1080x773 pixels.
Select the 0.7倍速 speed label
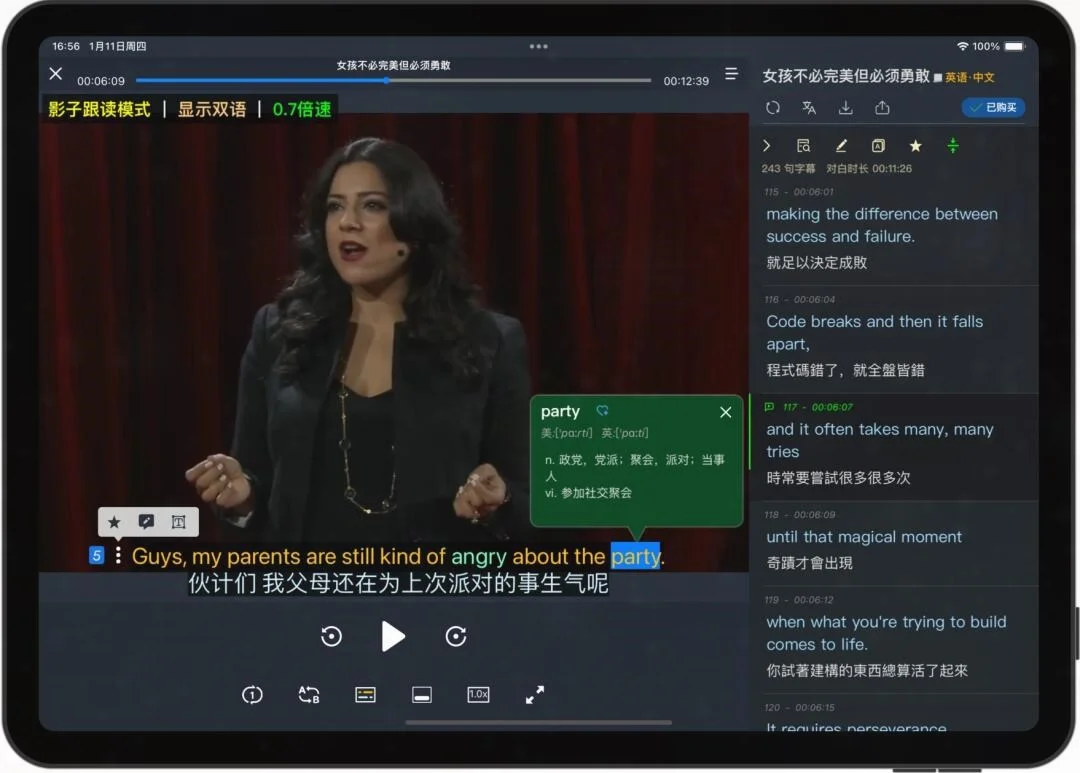pos(302,109)
